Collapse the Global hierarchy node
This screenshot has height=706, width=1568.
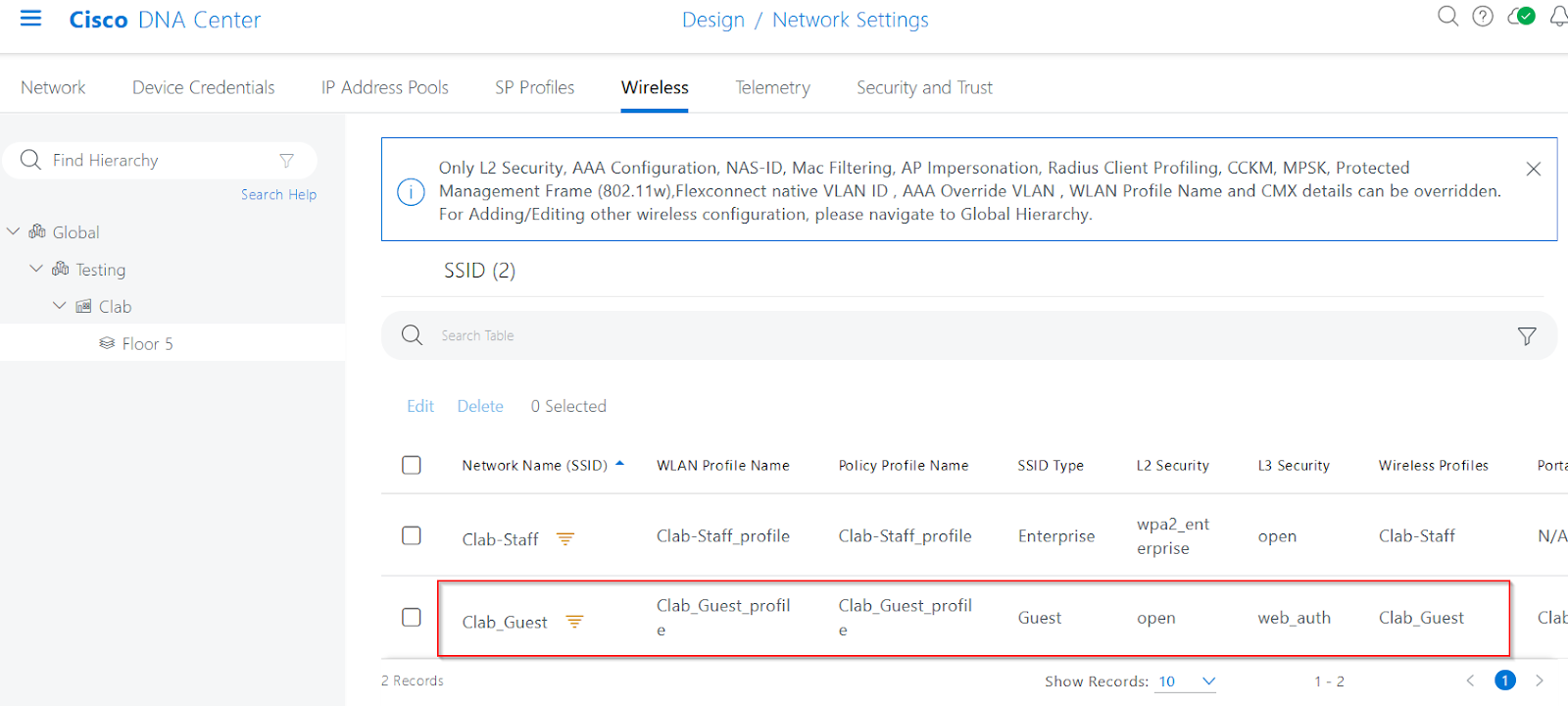[13, 231]
